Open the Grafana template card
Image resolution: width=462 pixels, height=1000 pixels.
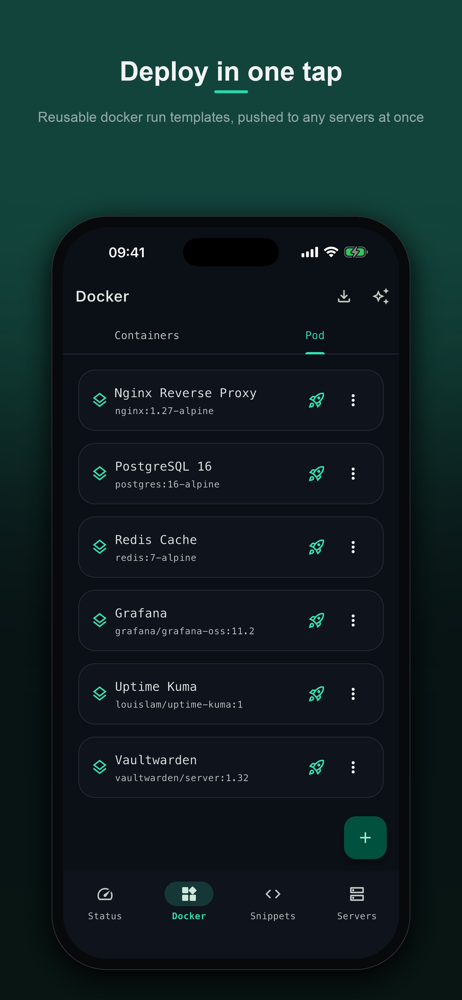click(231, 620)
